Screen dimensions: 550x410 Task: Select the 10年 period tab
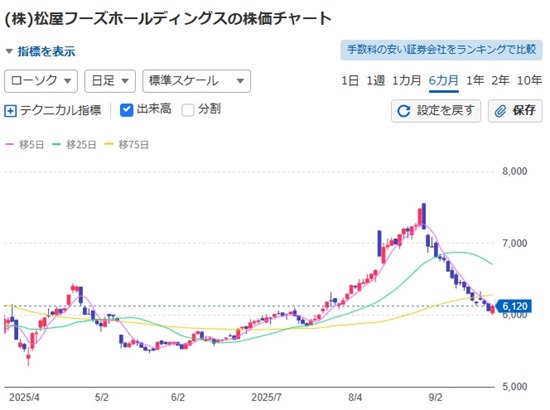click(x=529, y=81)
